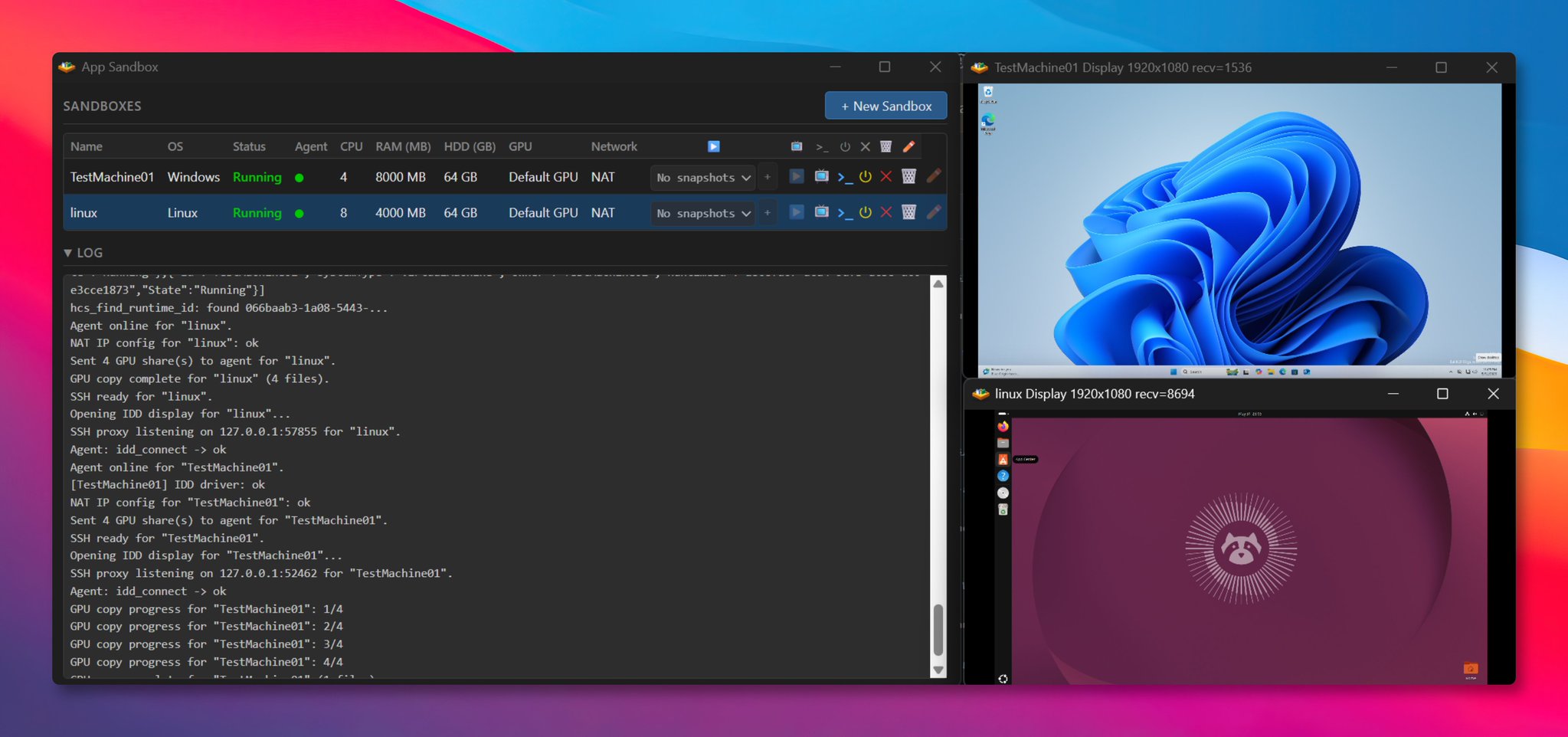Click green agent dot for linux row

(300, 214)
